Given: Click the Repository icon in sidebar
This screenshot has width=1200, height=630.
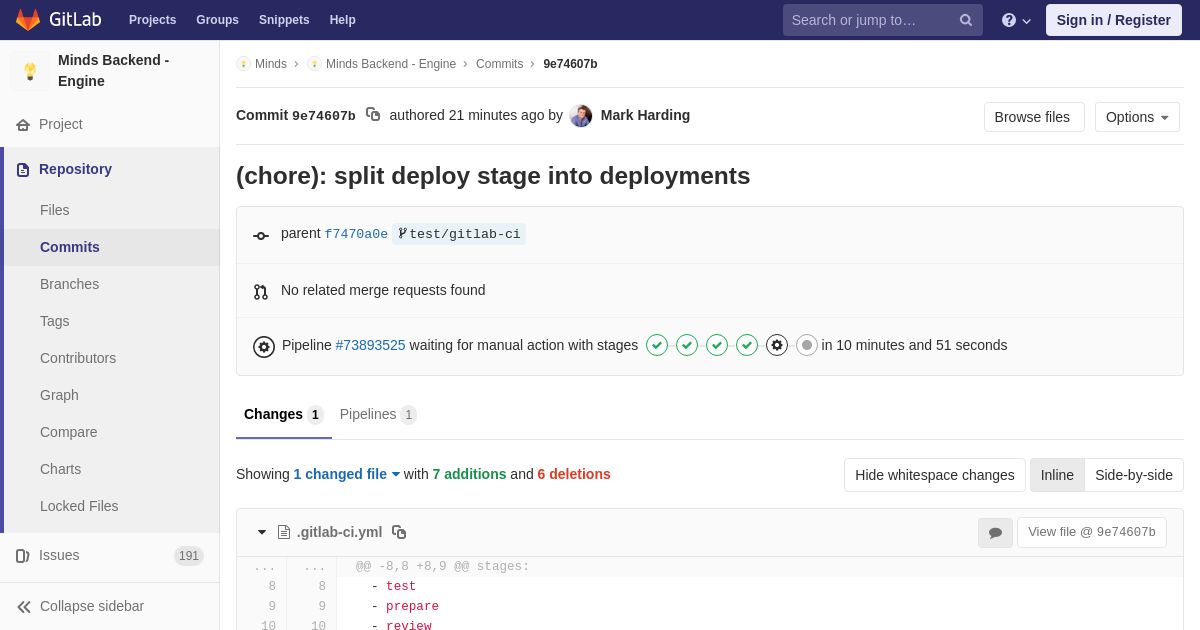Looking at the screenshot, I should (23, 170).
